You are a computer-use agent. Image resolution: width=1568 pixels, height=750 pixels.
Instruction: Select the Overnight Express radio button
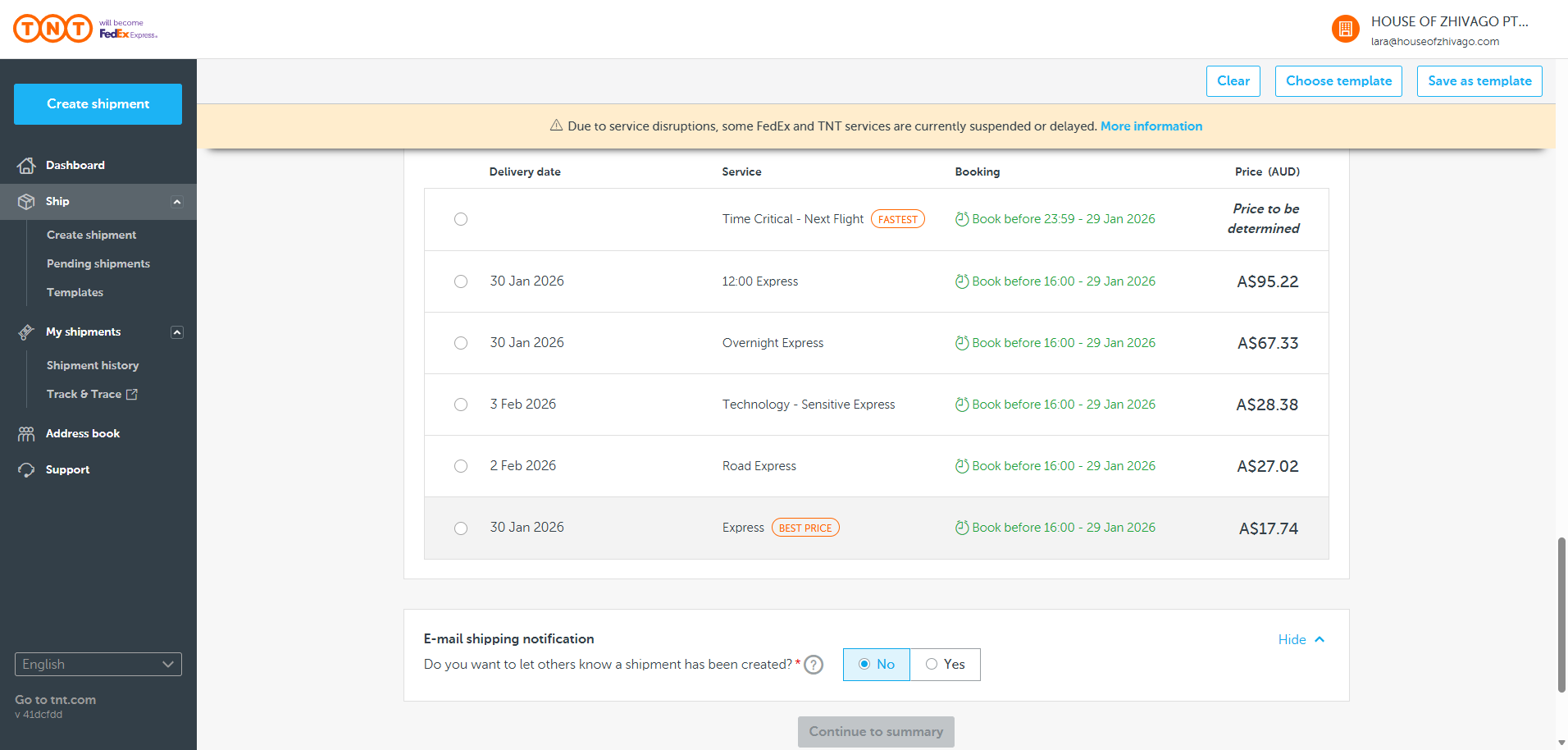[x=461, y=343]
